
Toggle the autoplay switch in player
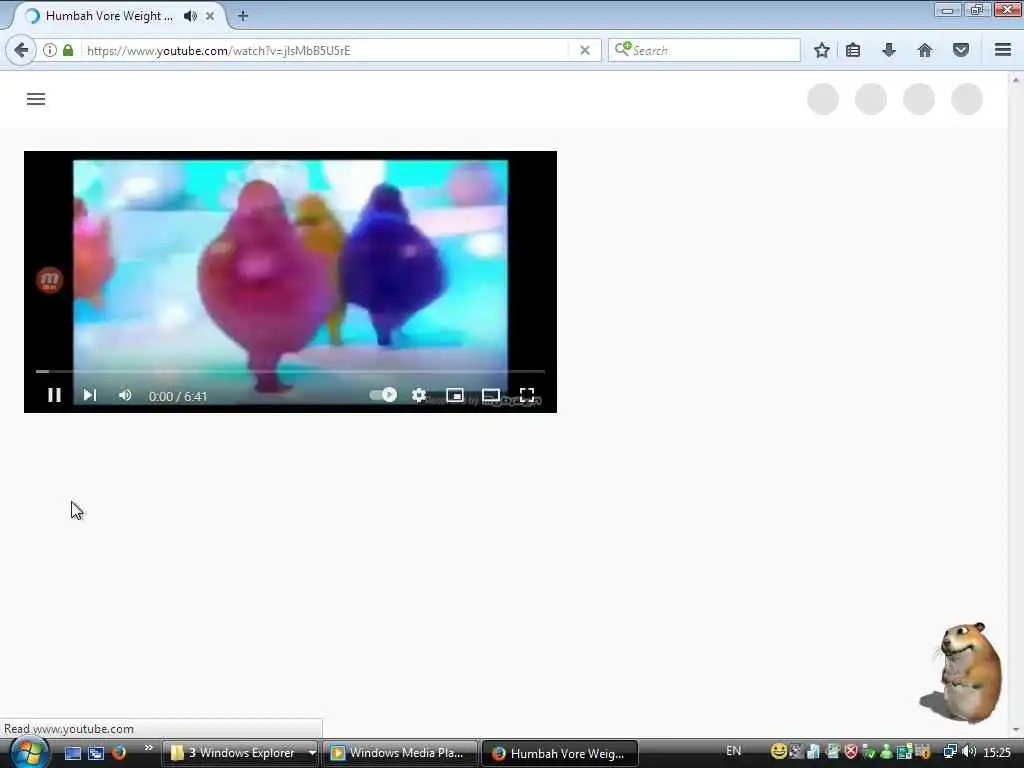[383, 394]
